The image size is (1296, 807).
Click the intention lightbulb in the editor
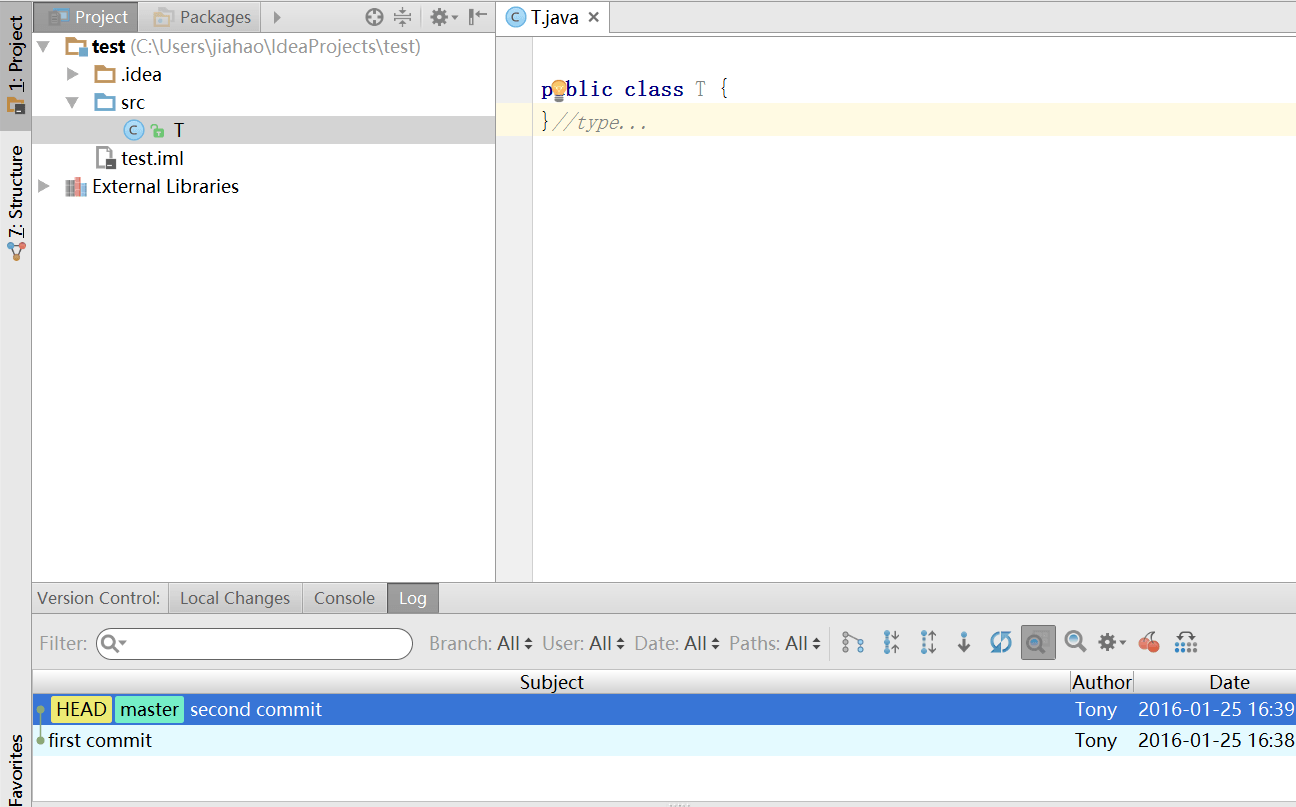[559, 91]
